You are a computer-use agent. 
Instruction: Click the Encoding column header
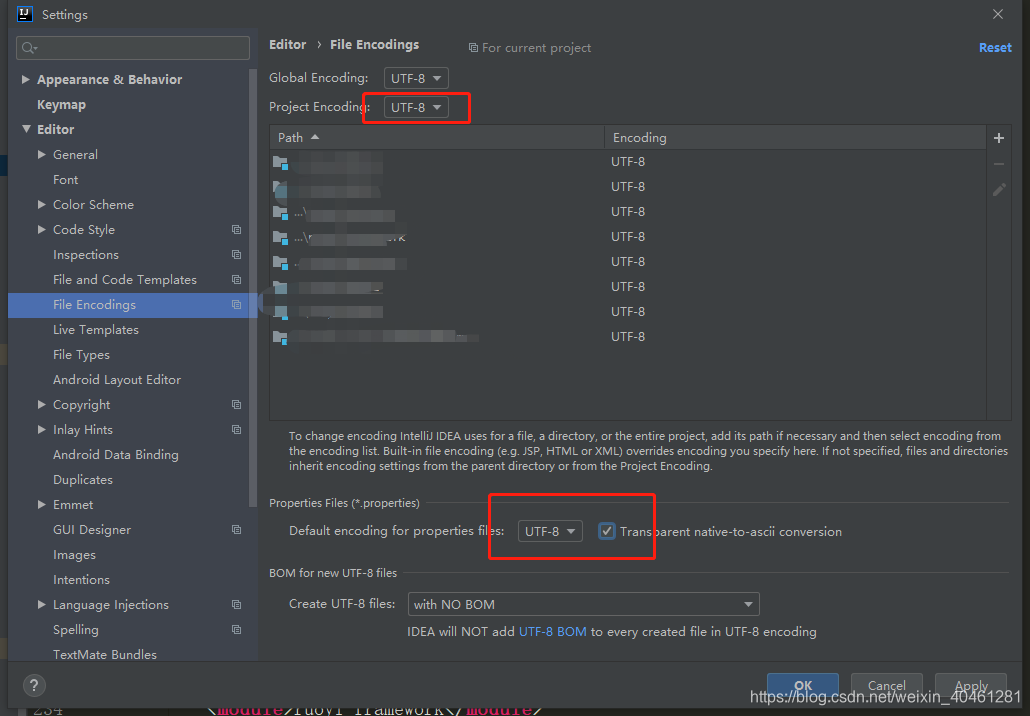(795, 137)
